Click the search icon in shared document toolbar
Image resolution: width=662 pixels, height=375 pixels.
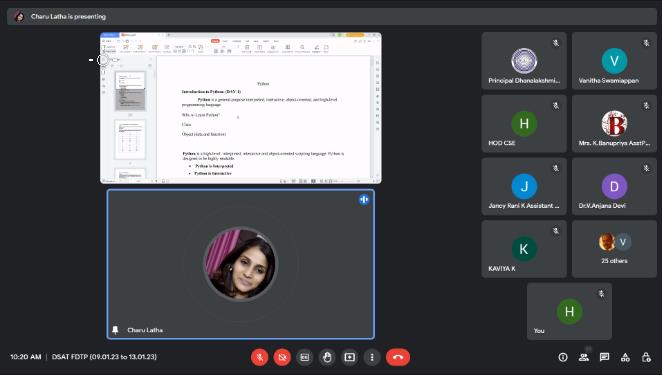(302, 48)
